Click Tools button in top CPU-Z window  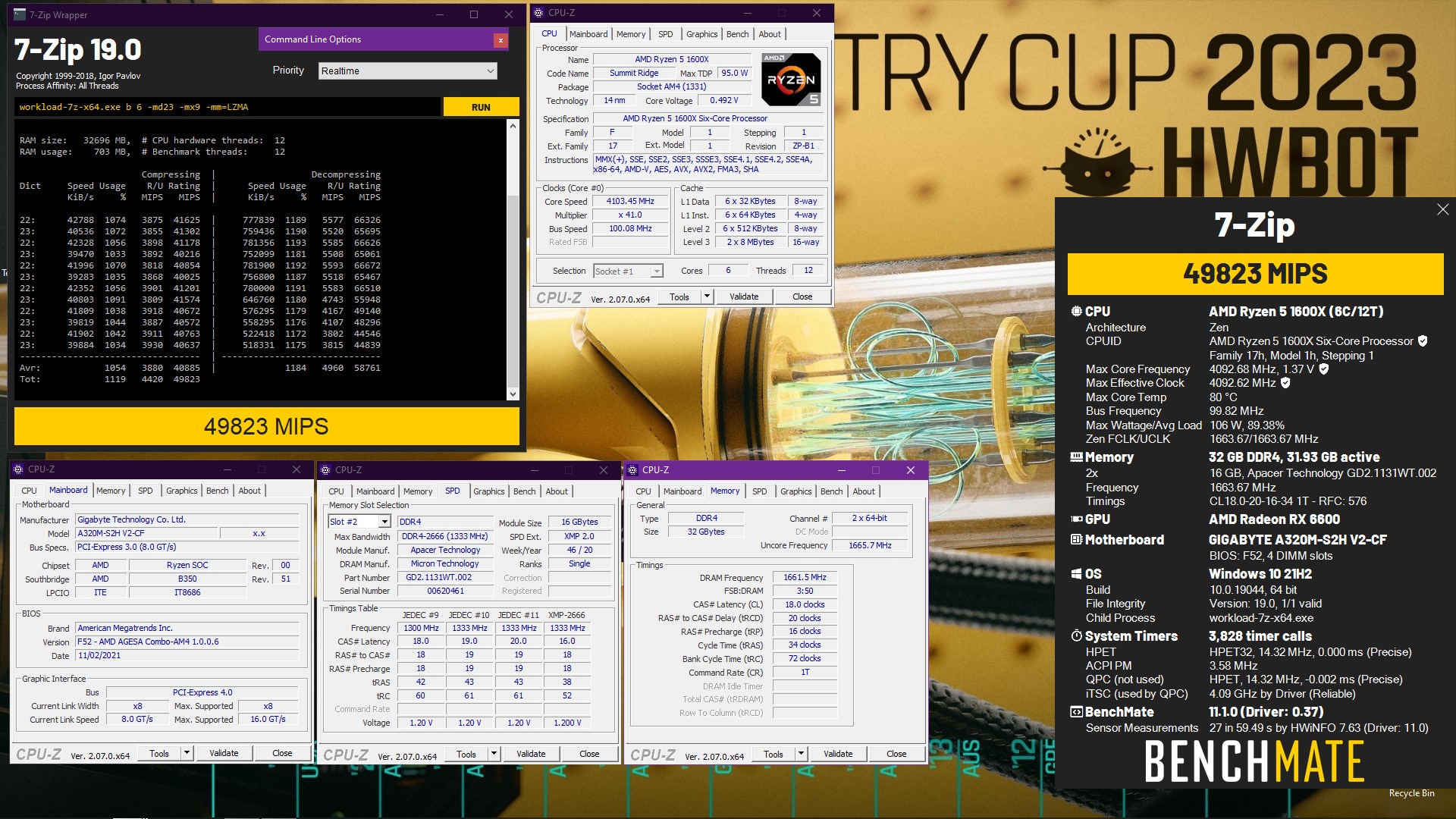[x=679, y=297]
